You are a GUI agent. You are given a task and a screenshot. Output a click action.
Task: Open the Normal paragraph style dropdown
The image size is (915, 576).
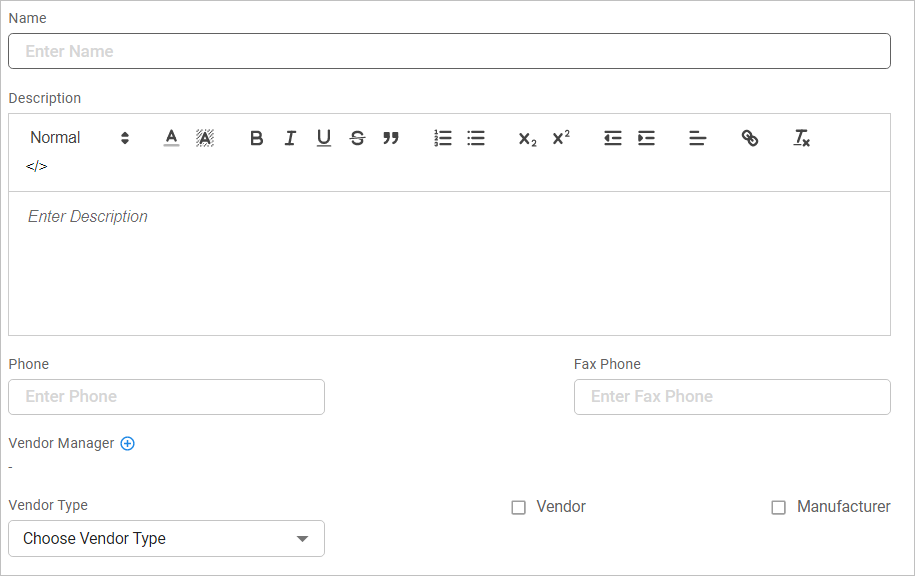point(80,138)
